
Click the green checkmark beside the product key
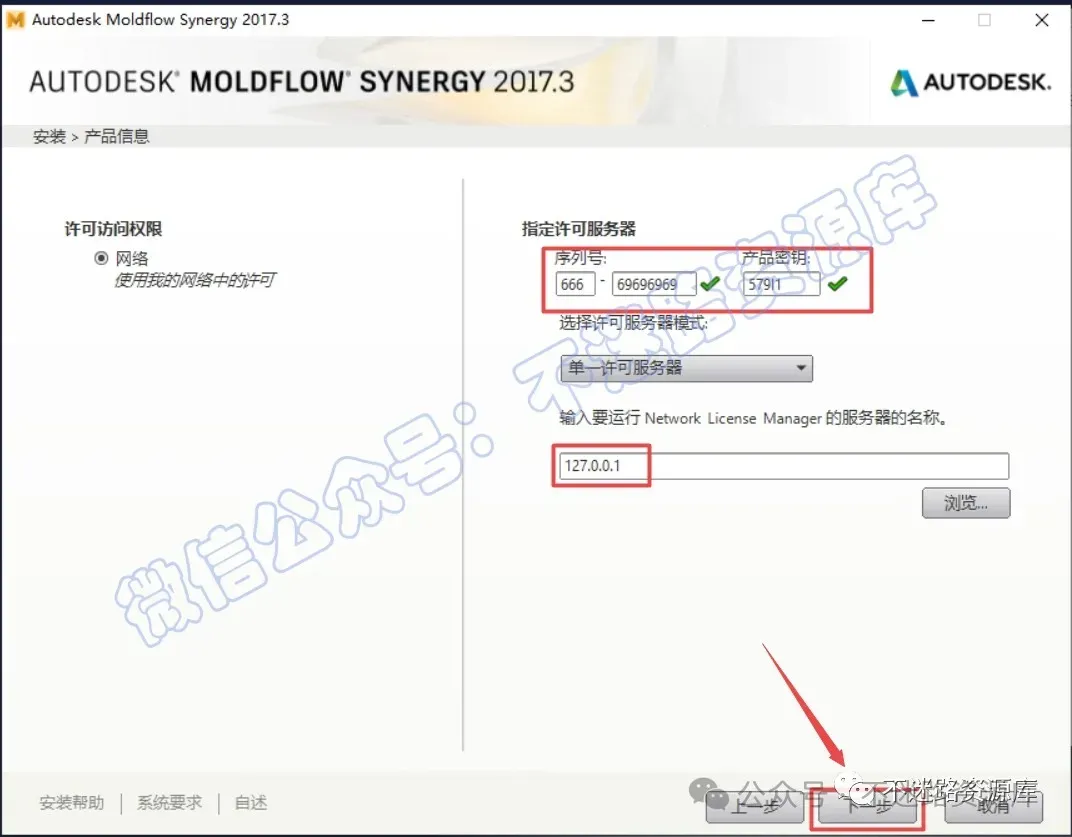click(x=838, y=282)
